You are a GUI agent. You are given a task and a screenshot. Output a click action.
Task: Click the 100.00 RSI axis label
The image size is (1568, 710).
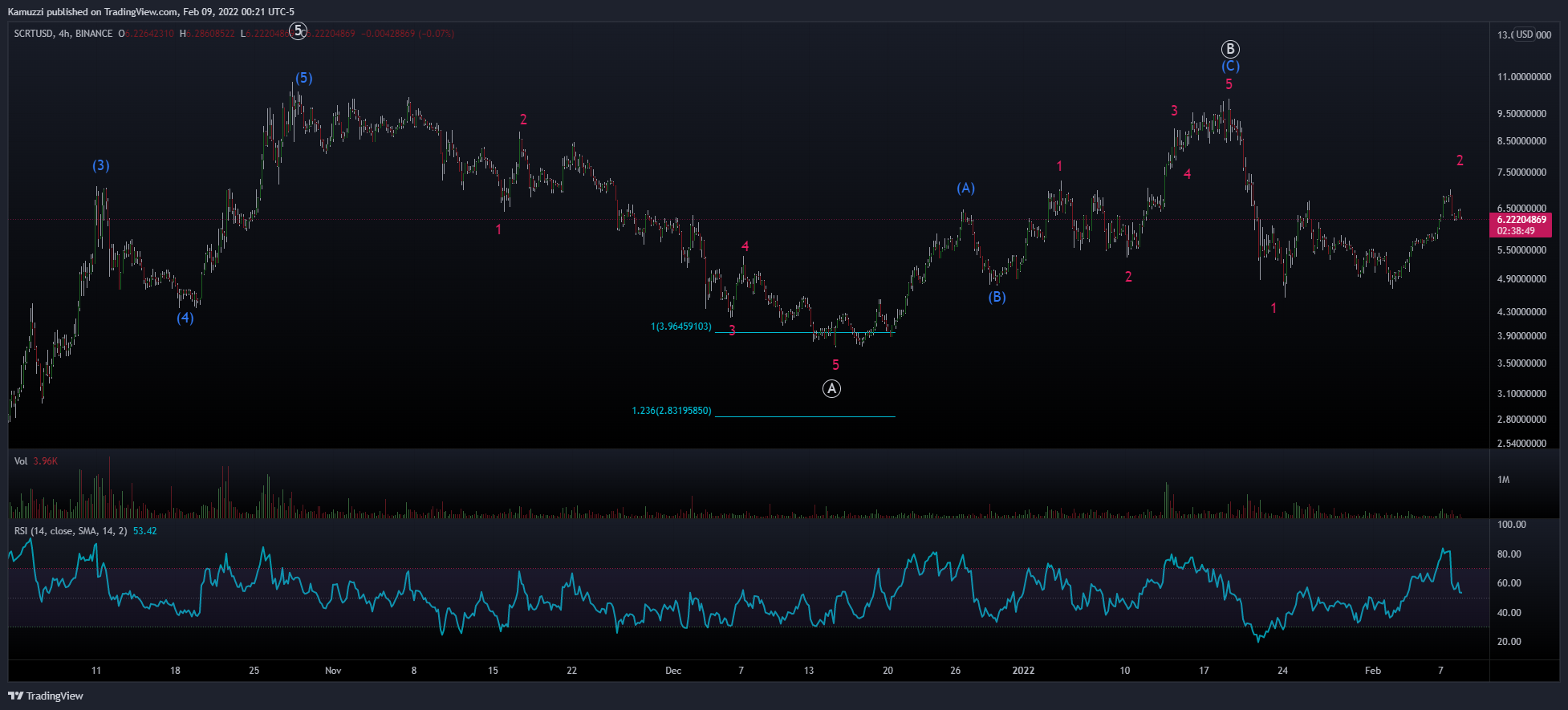[x=1512, y=525]
